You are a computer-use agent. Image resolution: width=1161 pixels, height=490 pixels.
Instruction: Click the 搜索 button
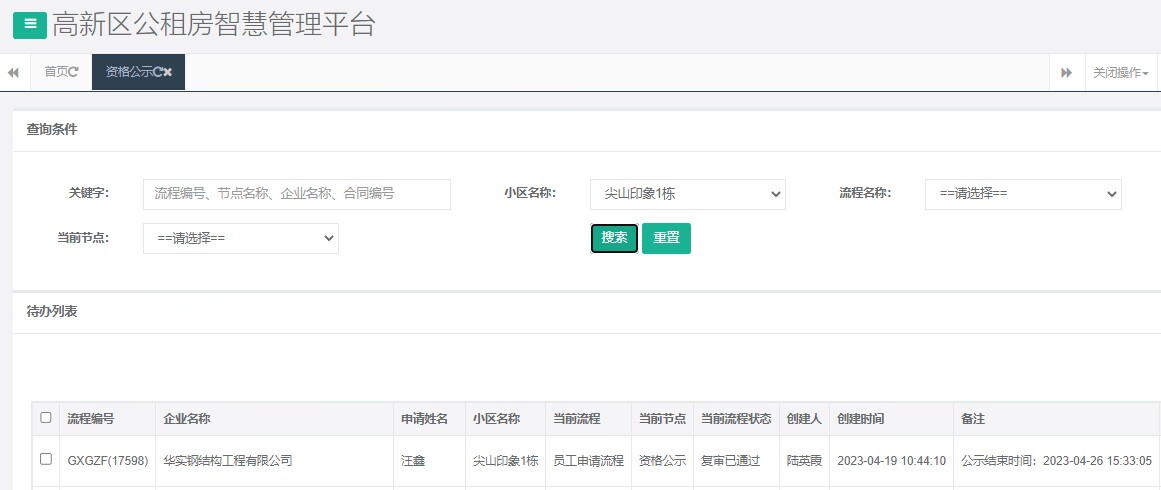[x=615, y=238]
